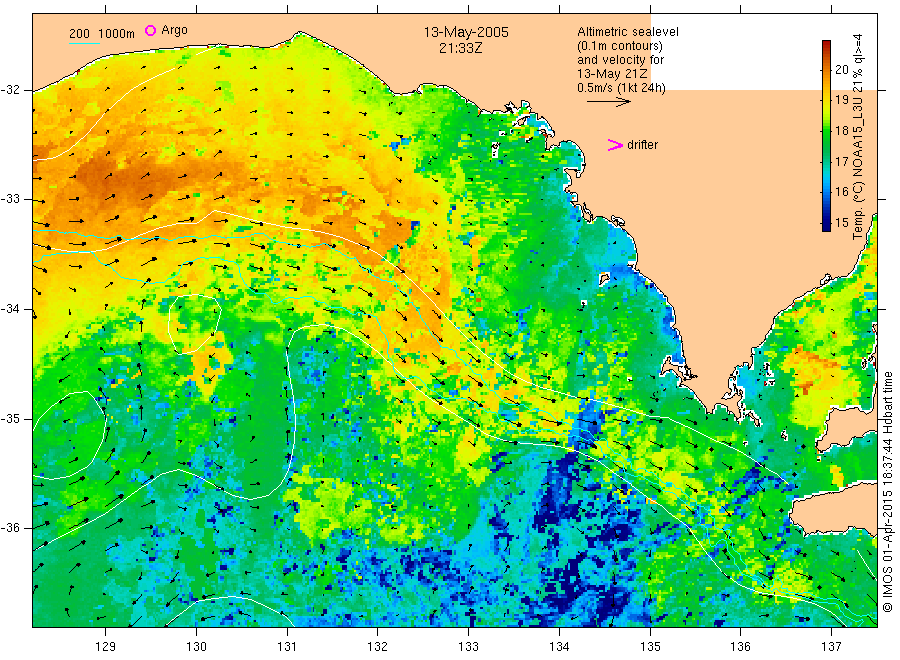Click the color bar value '17'

841,162
